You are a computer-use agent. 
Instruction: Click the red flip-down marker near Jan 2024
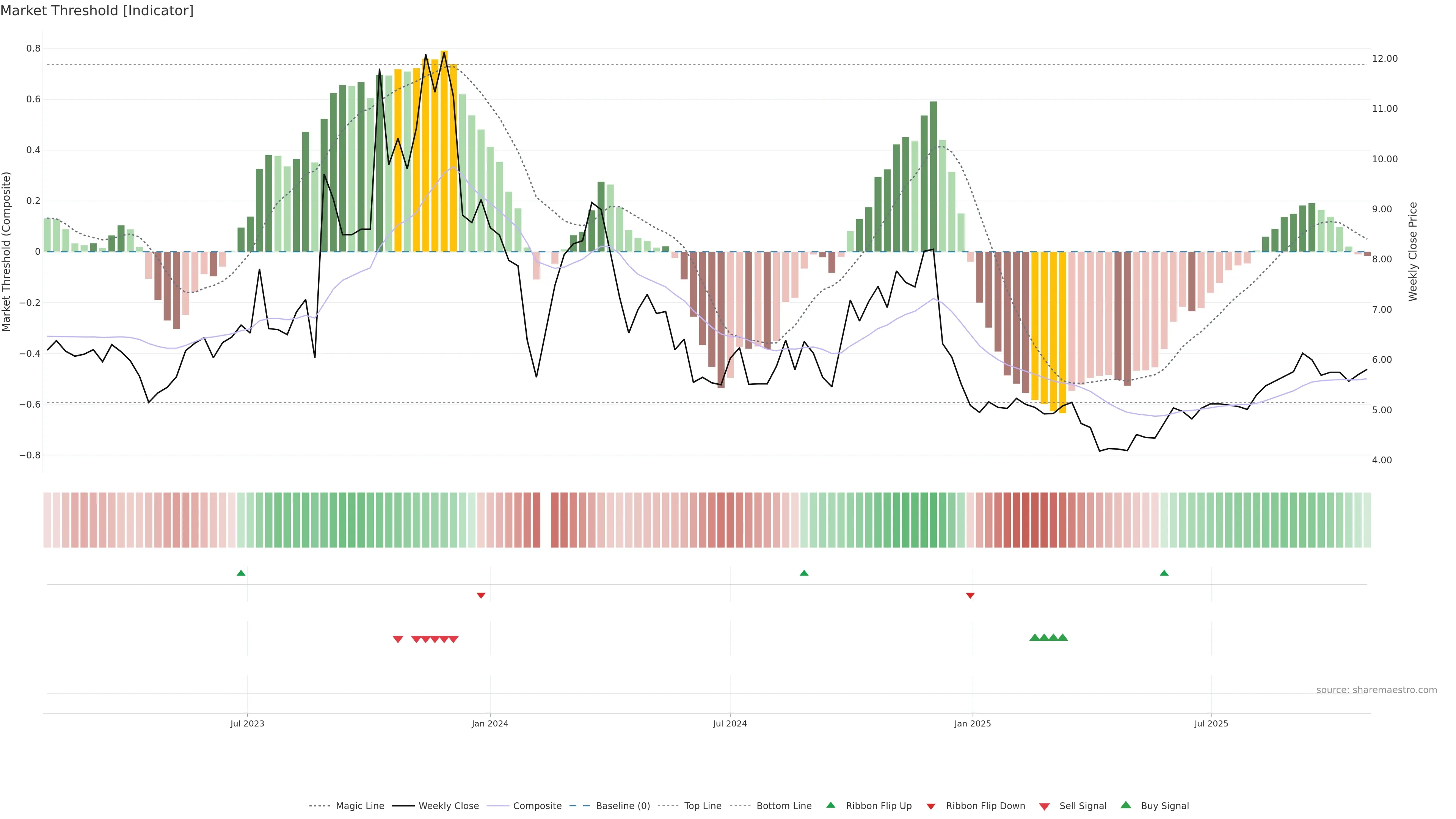pyautogui.click(x=481, y=595)
